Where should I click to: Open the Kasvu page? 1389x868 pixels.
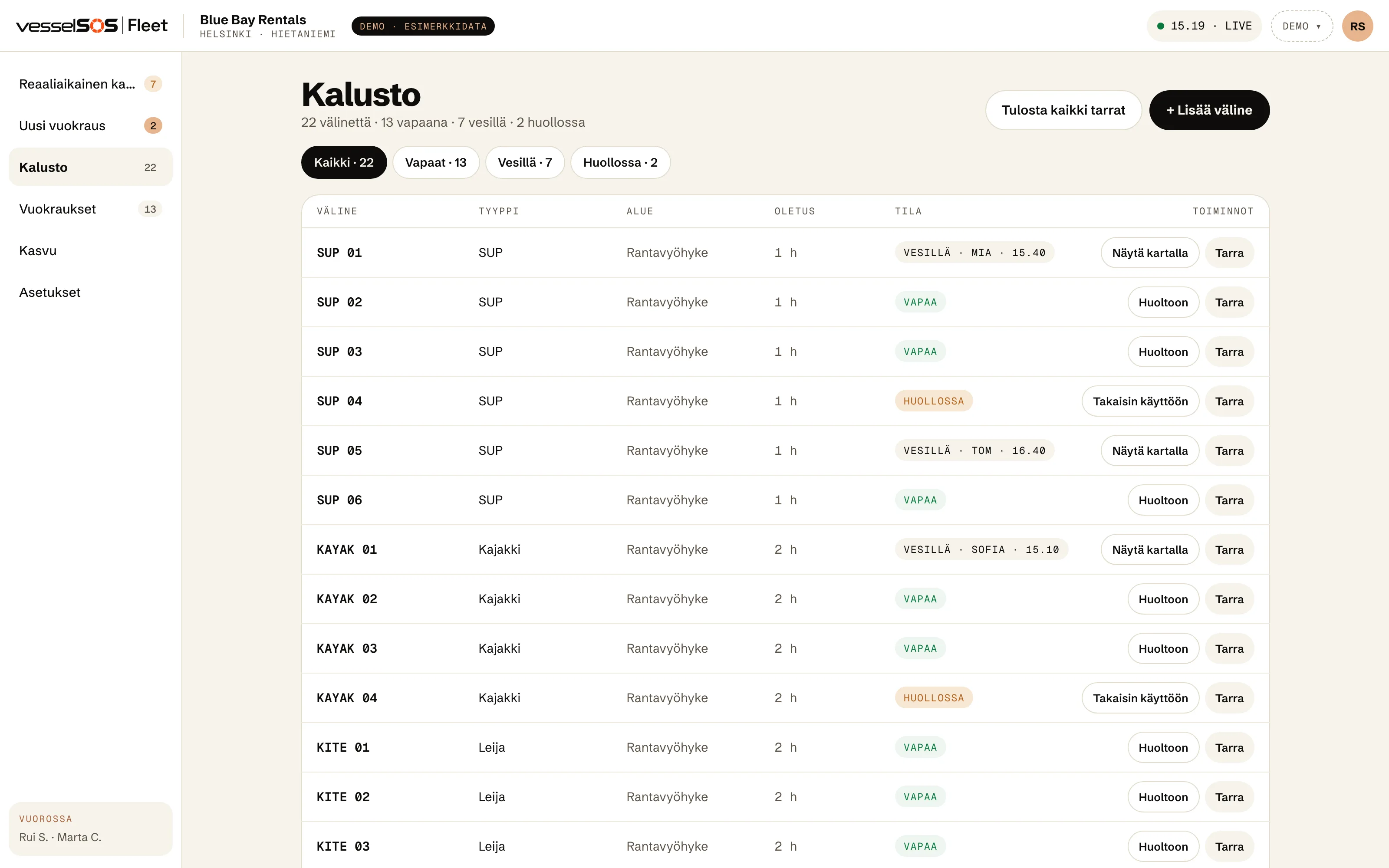(91, 251)
